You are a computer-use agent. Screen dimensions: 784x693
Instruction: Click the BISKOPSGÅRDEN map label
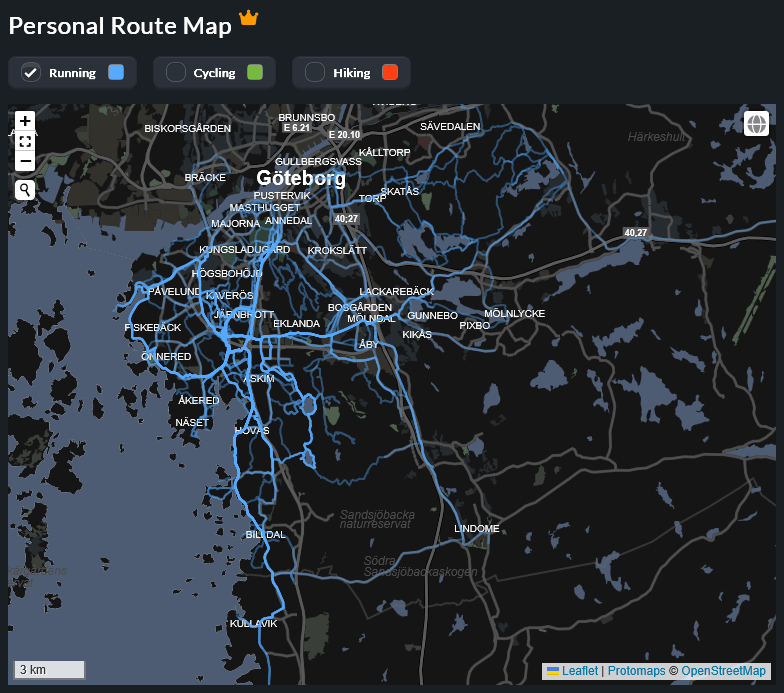(188, 128)
